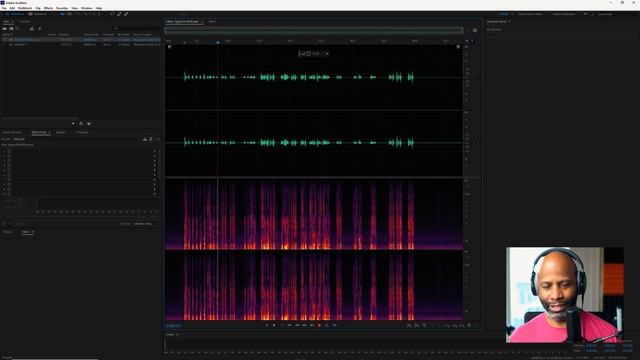This screenshot has height=360, width=640.
Task: Click the Fast Forward transport button
Action: pyautogui.click(x=304, y=325)
